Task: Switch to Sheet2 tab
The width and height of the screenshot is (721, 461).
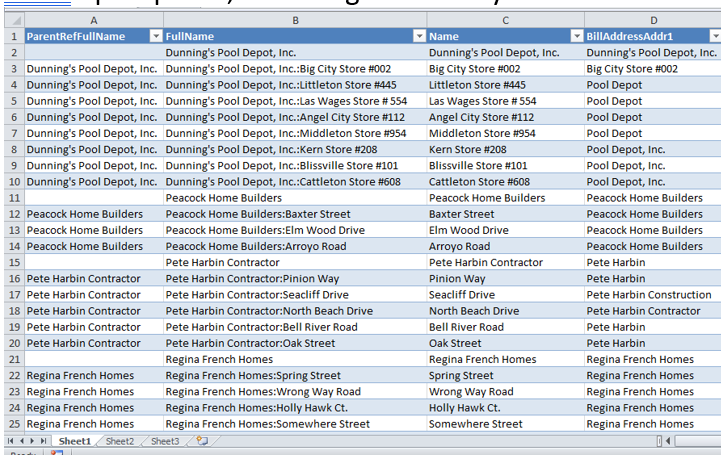Action: pyautogui.click(x=119, y=441)
